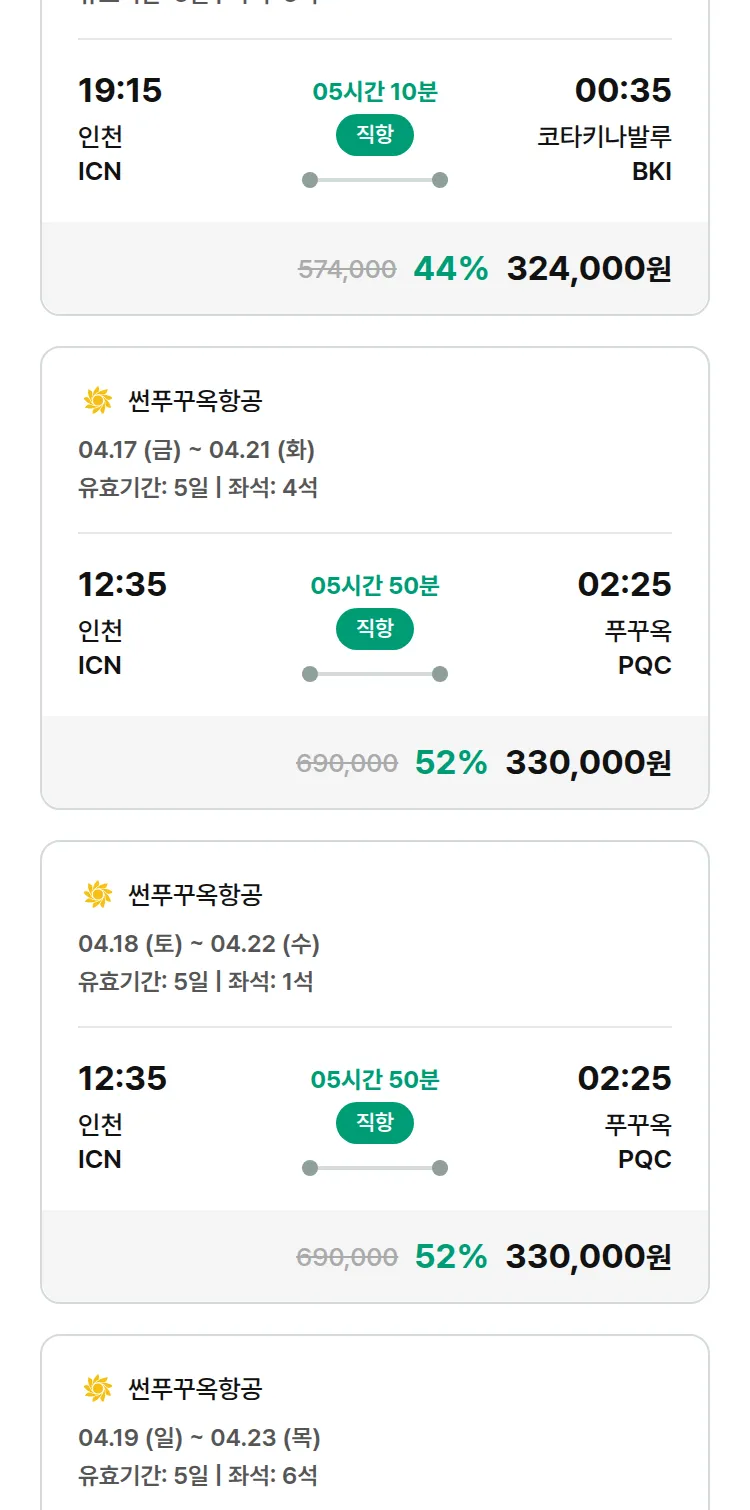Click the route line on the ICN–BKI flight
The width and height of the screenshot is (750, 1510).
[x=374, y=180]
